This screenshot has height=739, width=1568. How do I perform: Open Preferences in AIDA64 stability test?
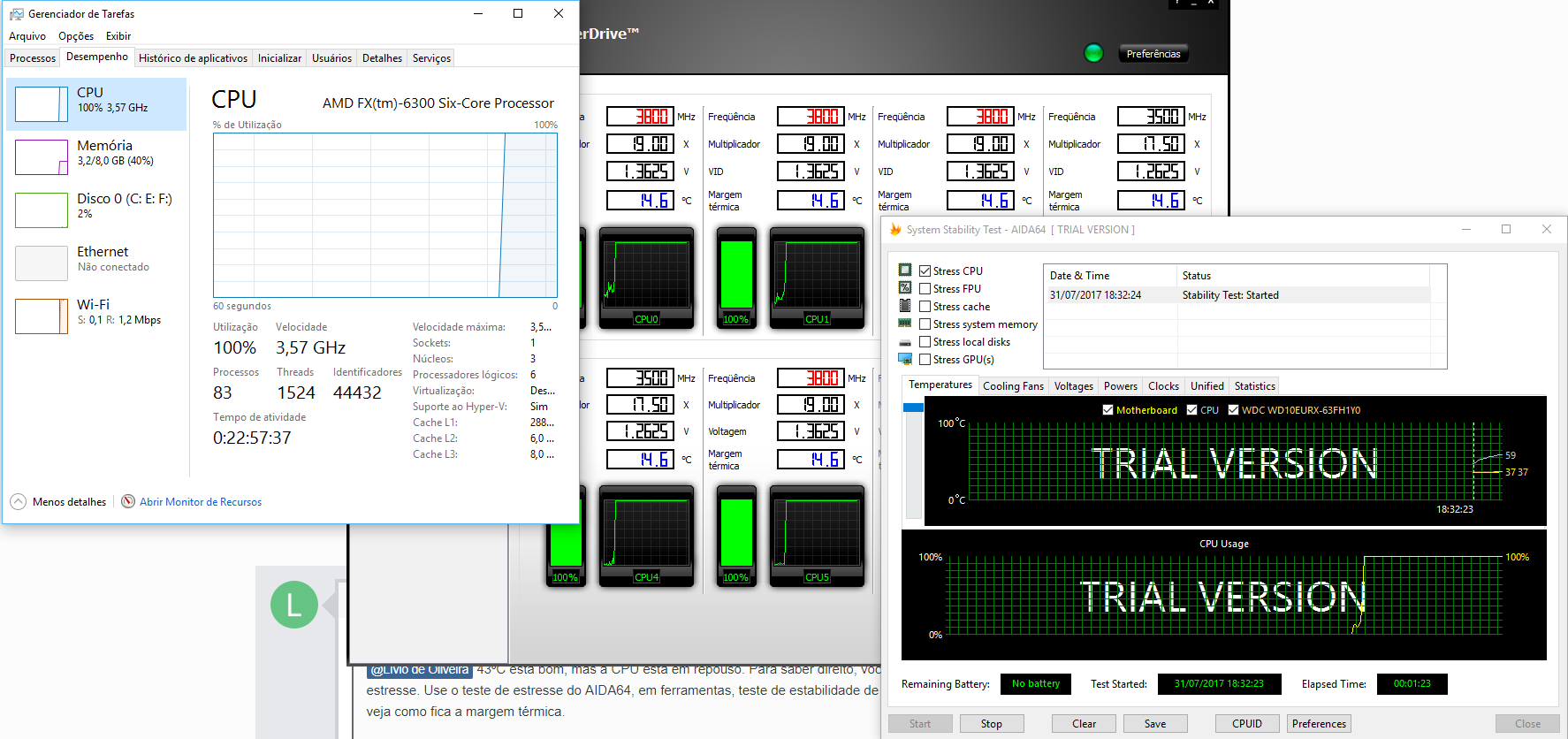[1320, 724]
